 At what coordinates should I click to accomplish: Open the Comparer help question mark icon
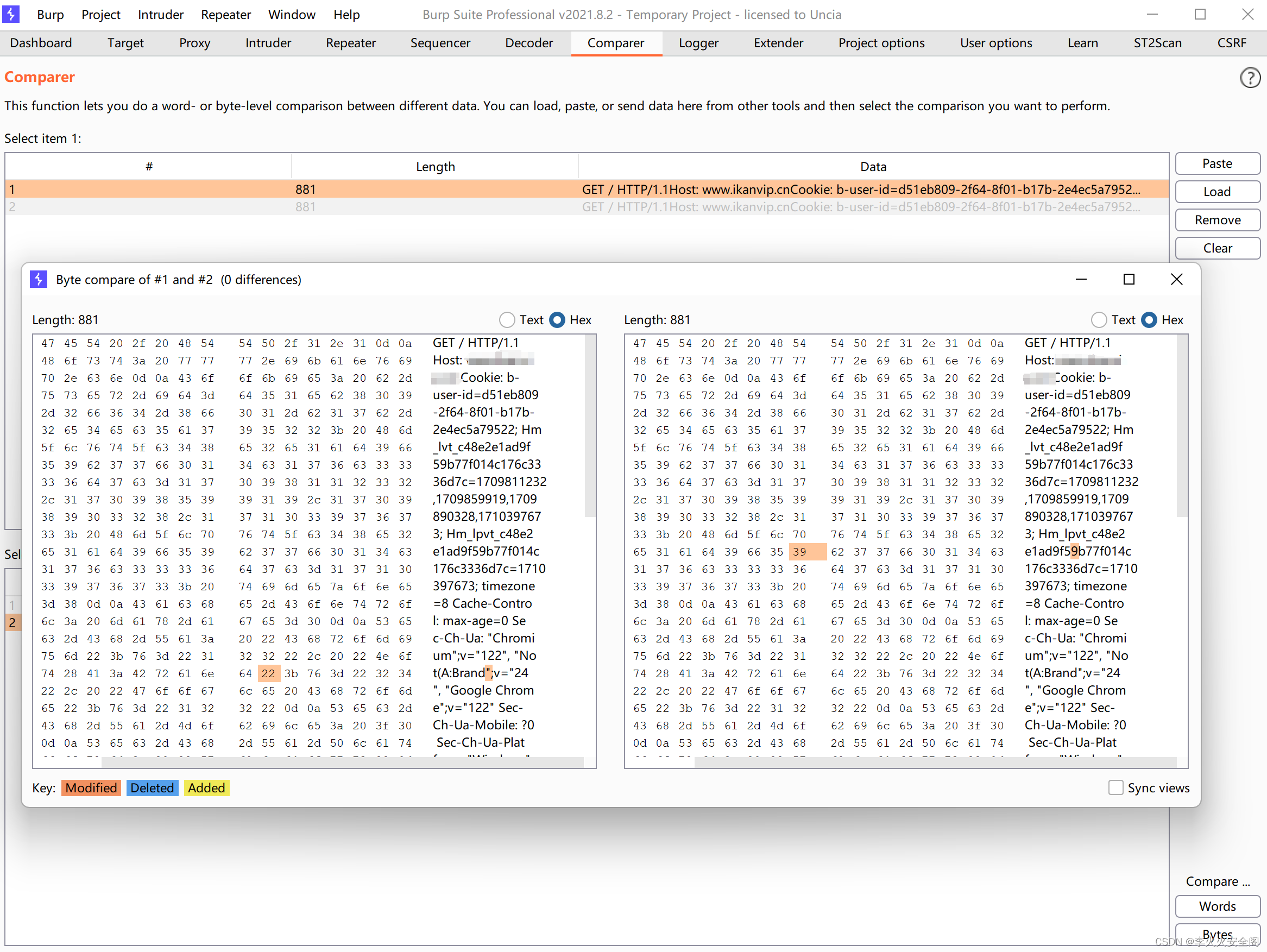[1250, 77]
